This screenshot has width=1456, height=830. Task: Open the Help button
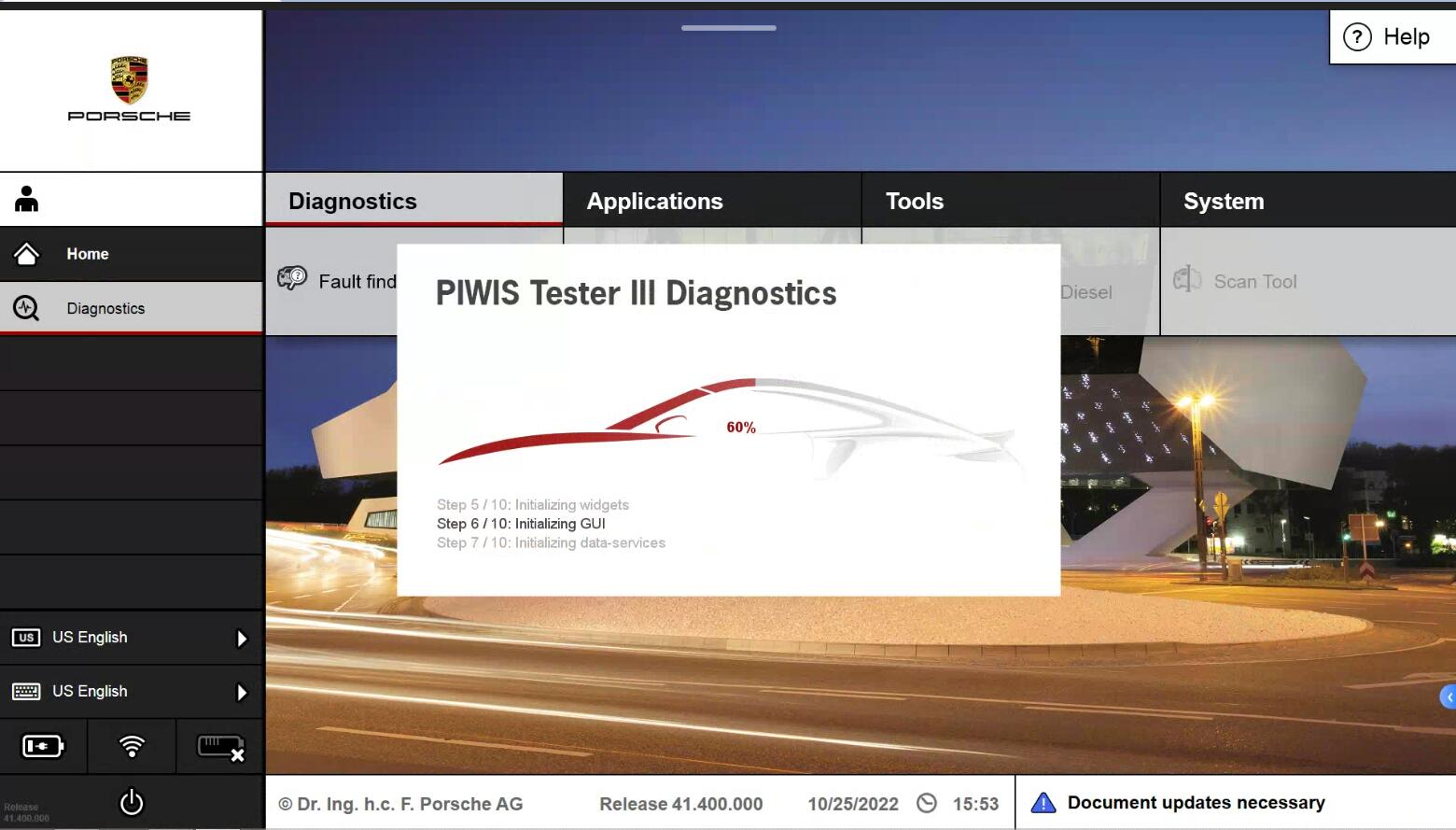(x=1390, y=37)
